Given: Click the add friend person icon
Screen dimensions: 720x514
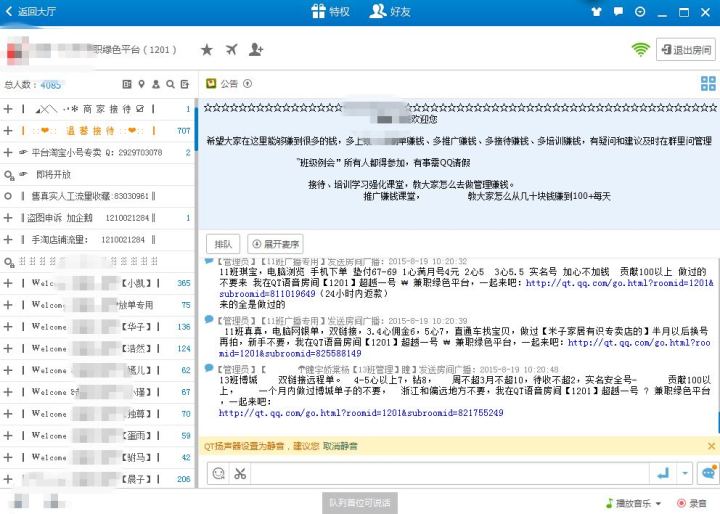Looking at the screenshot, I should point(257,49).
